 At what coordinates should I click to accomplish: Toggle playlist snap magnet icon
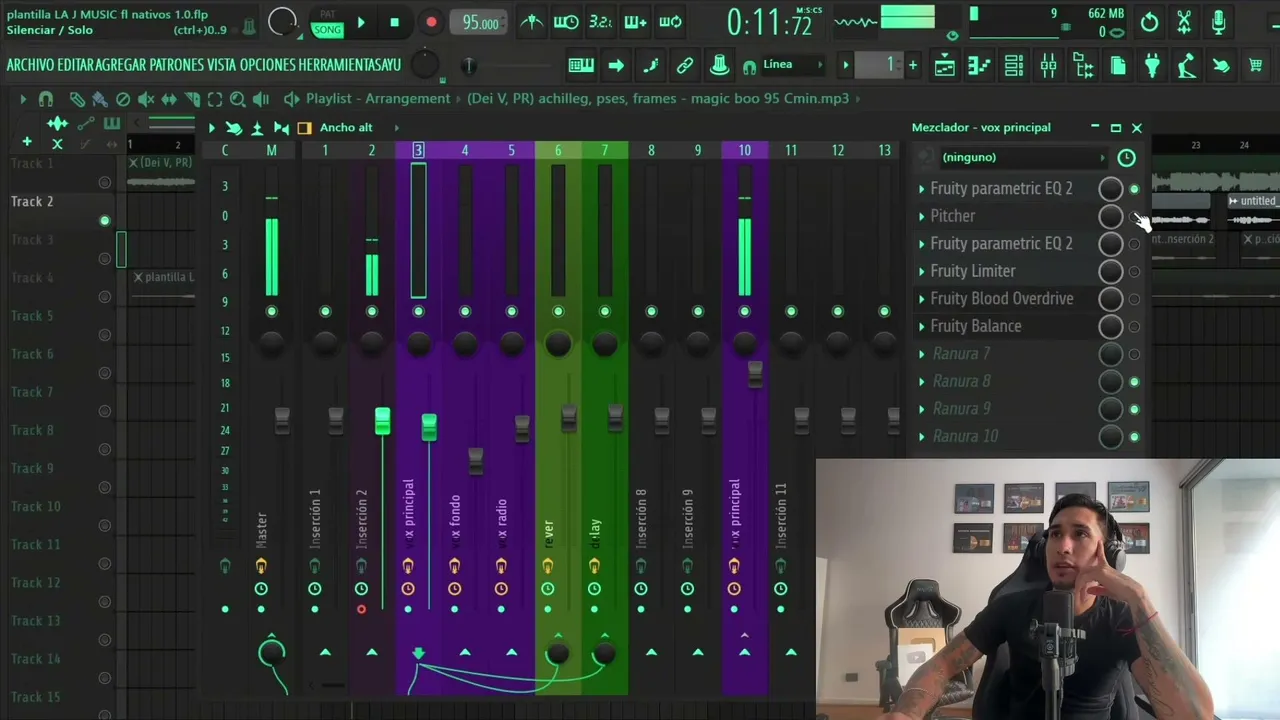click(46, 99)
